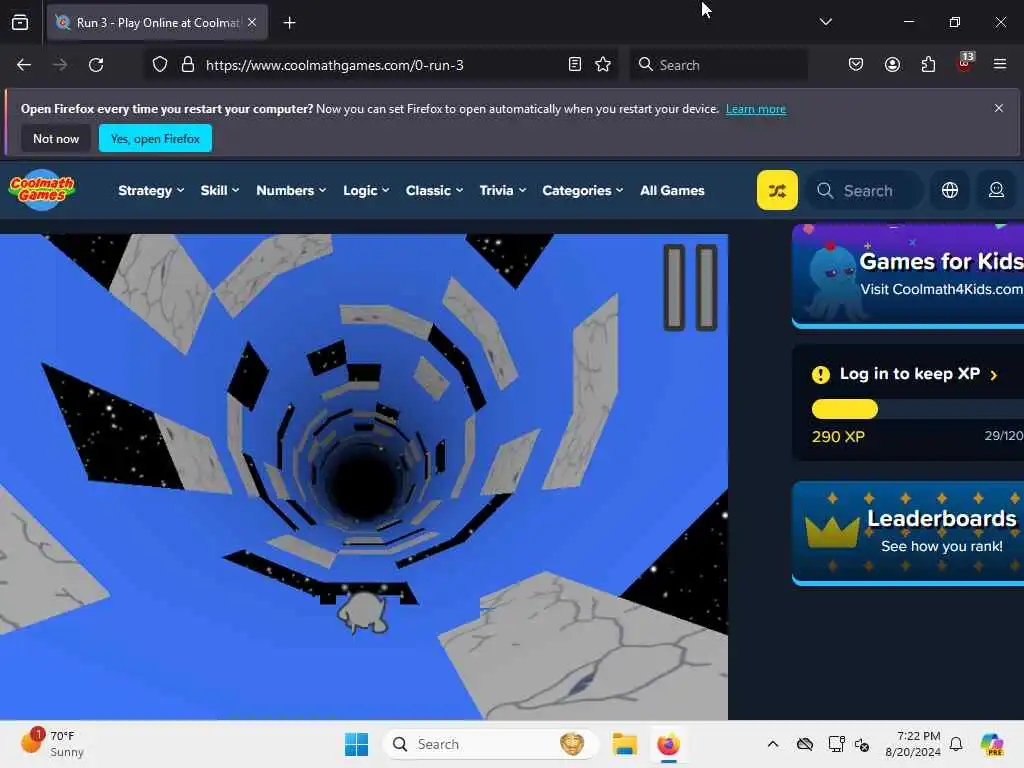Expand the Categories menu
The height and width of the screenshot is (768, 1024).
[583, 190]
